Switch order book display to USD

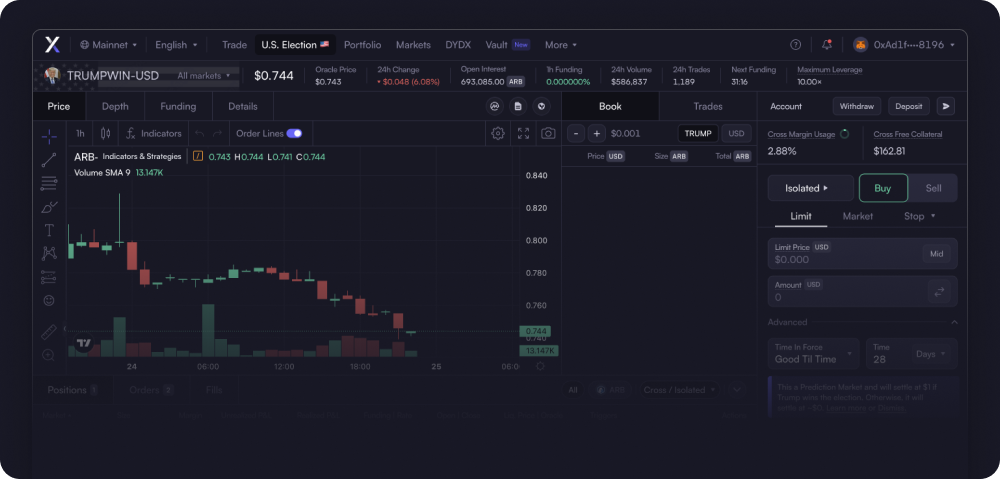click(737, 133)
